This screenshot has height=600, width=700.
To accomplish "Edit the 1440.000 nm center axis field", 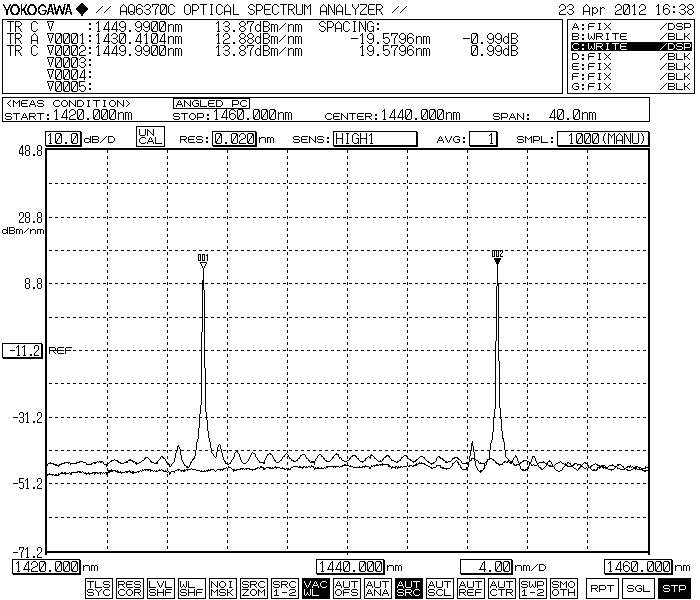I will click(x=350, y=567).
